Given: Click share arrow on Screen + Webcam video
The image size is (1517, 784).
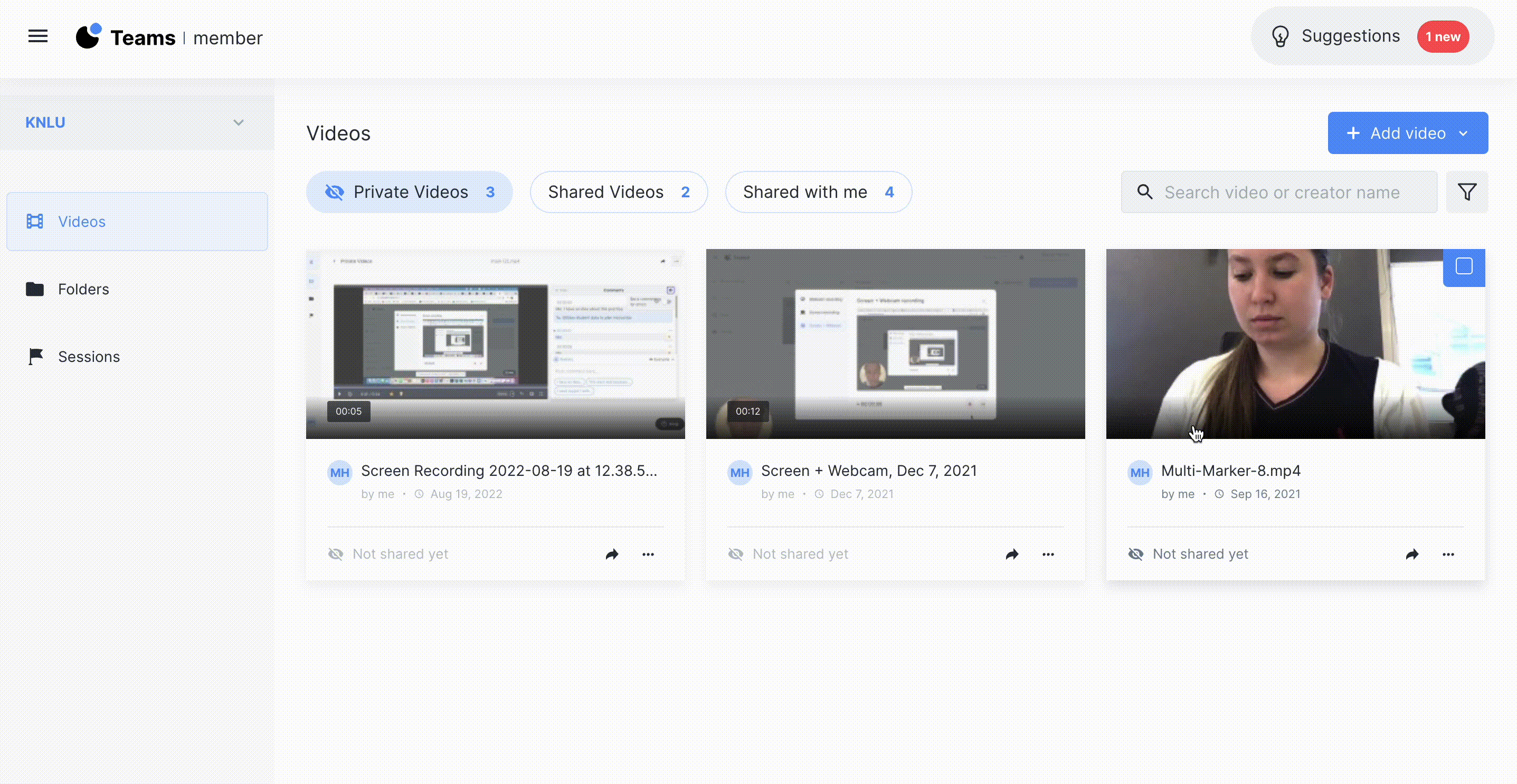Looking at the screenshot, I should (x=1012, y=554).
